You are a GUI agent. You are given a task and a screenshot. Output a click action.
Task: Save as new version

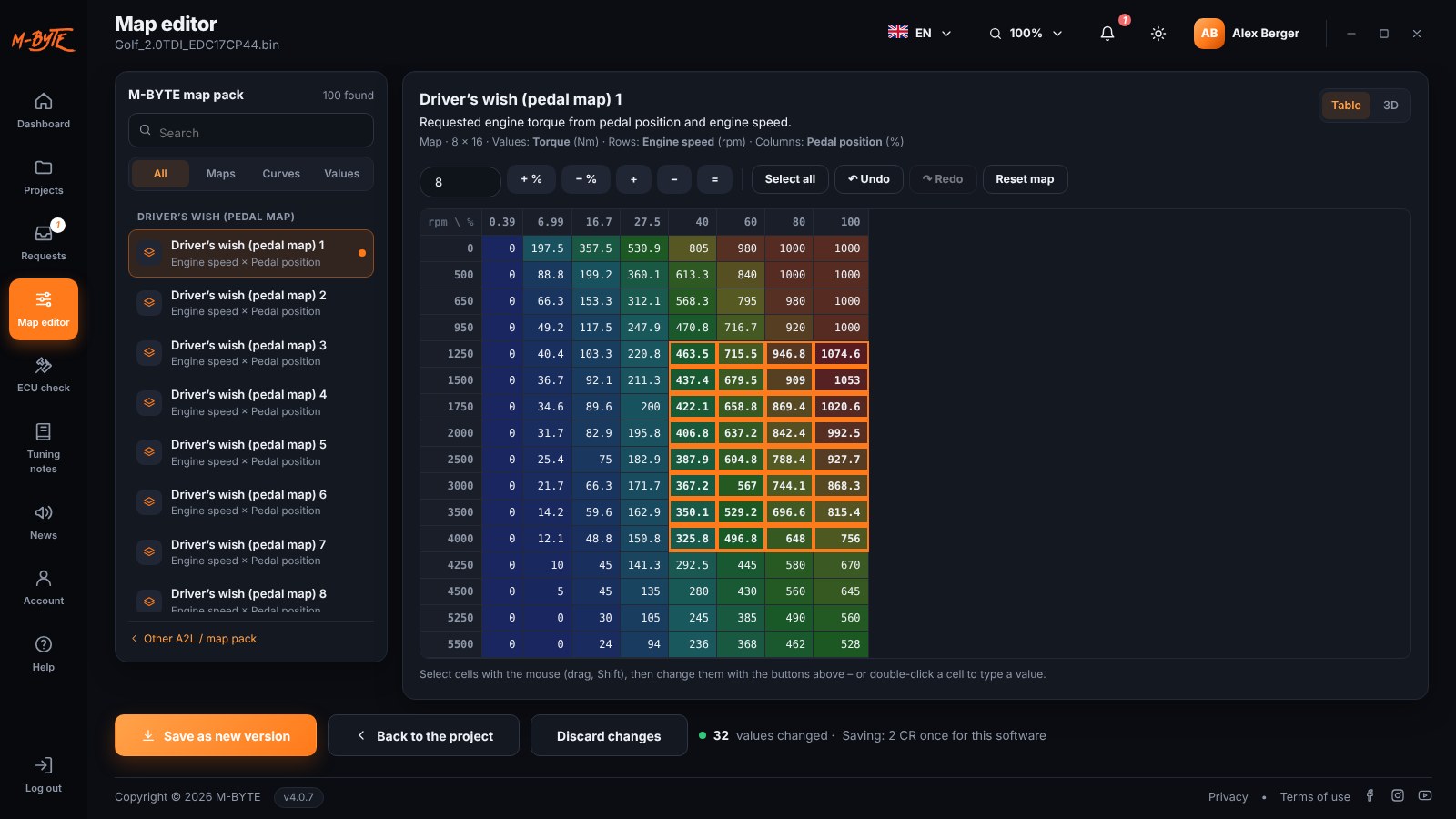tap(216, 735)
